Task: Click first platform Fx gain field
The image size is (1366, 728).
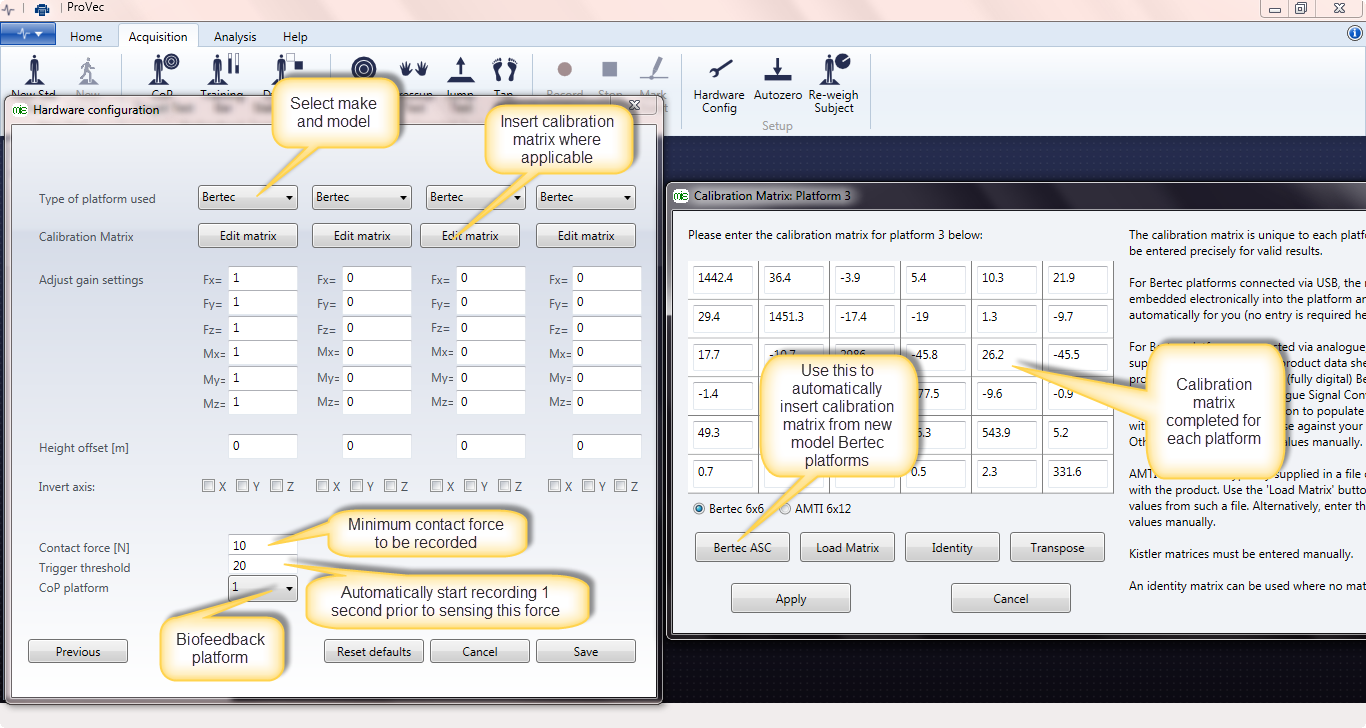Action: (x=263, y=278)
